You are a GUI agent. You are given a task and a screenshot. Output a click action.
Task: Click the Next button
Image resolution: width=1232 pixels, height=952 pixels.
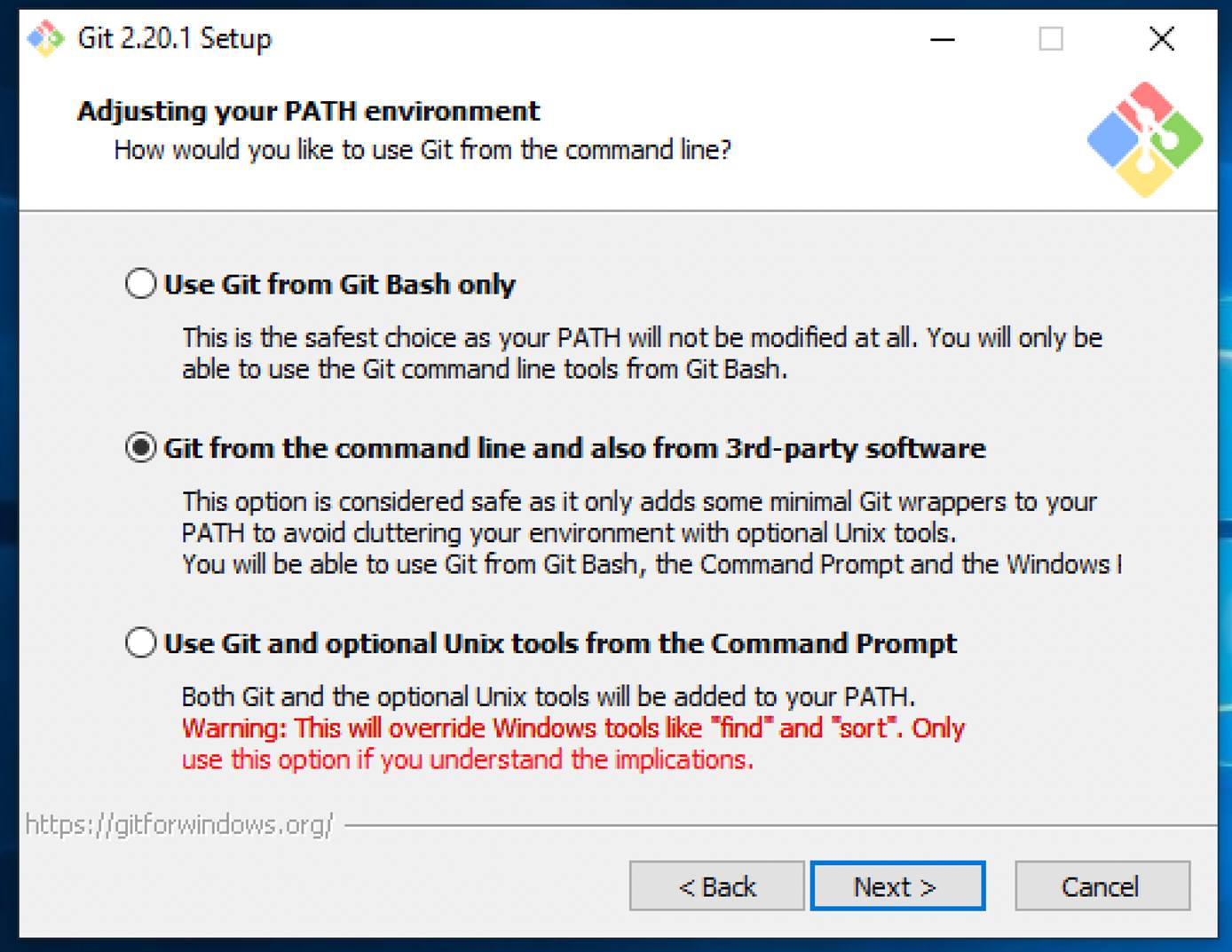pos(896,885)
